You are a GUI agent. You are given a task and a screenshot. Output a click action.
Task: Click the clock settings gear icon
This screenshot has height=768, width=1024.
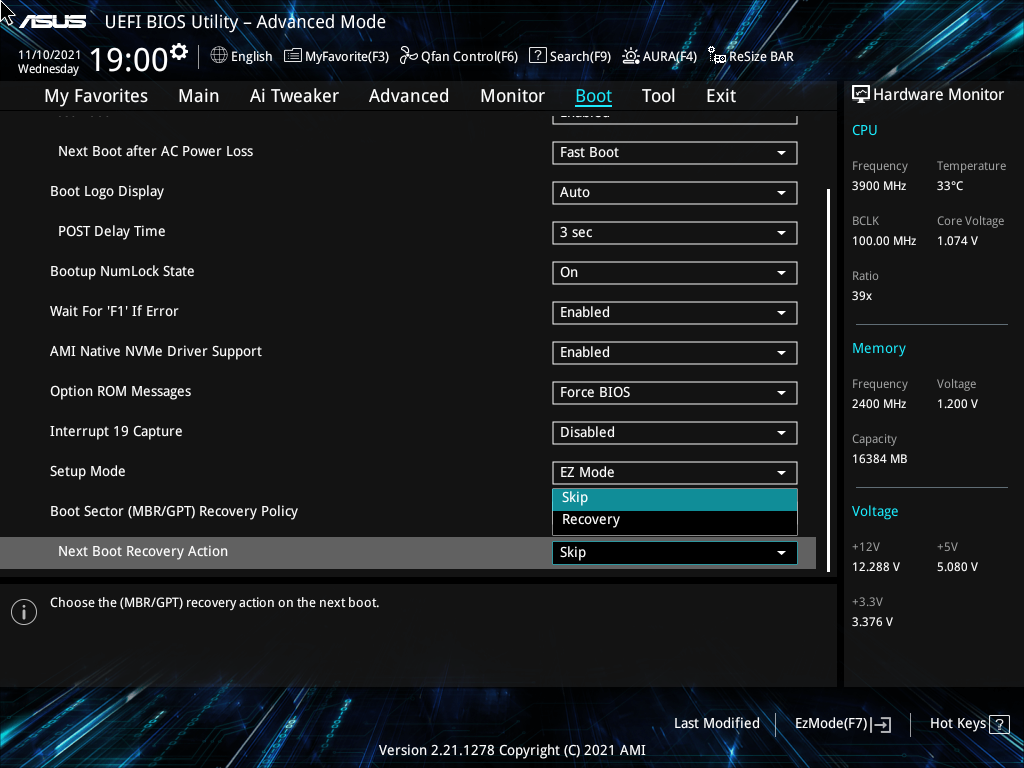tap(179, 51)
